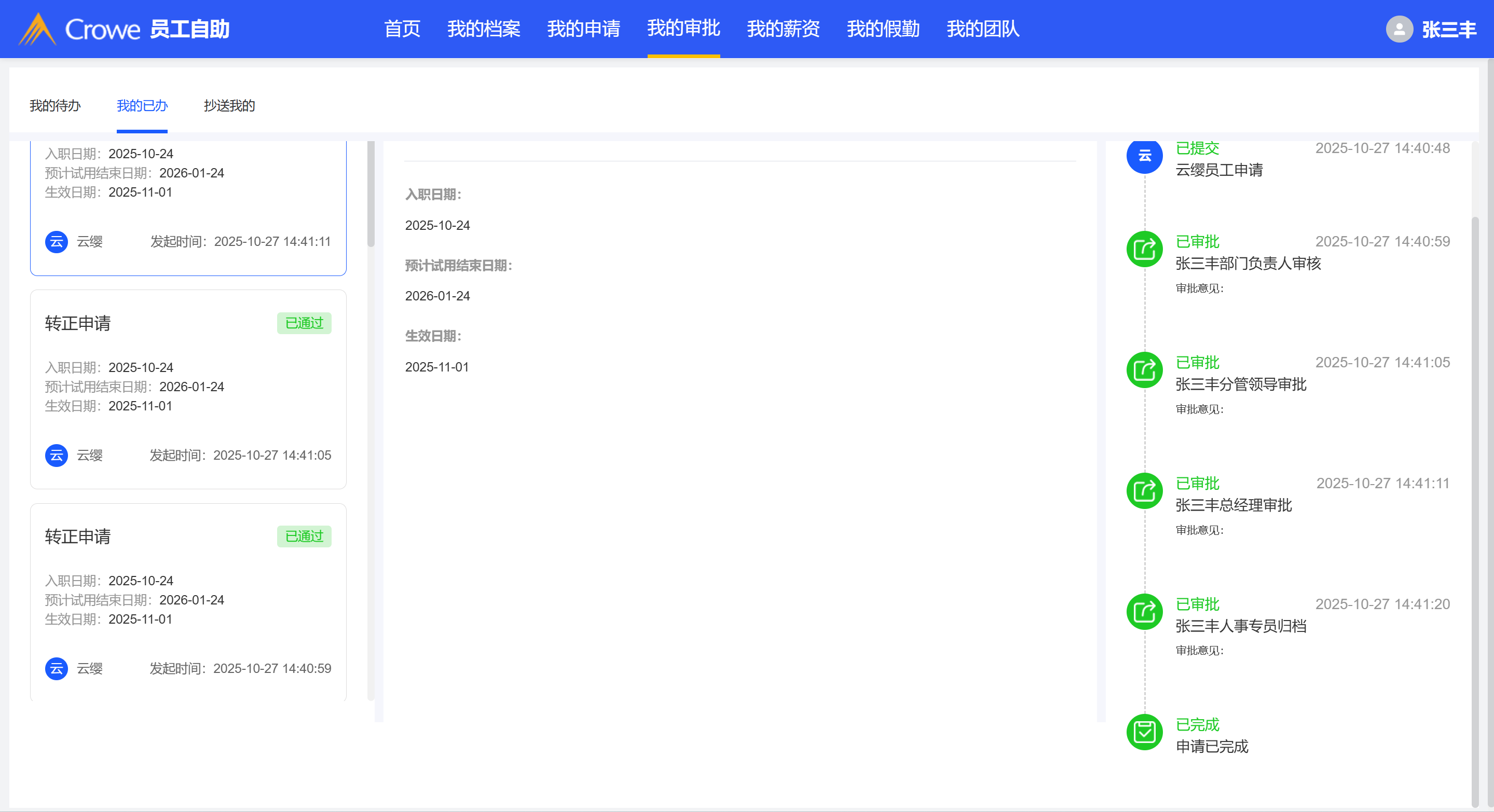Go to 我的薪资 in top navigation

[783, 29]
